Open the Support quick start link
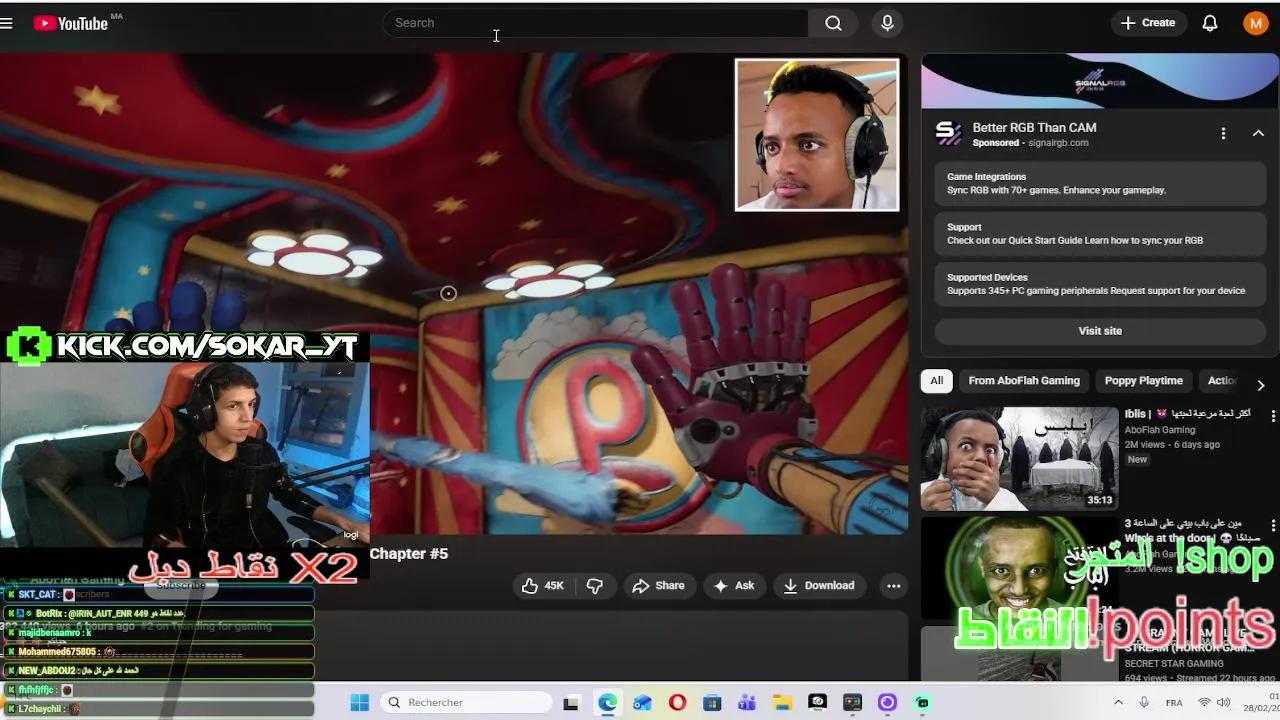The image size is (1280, 720). 1100,233
